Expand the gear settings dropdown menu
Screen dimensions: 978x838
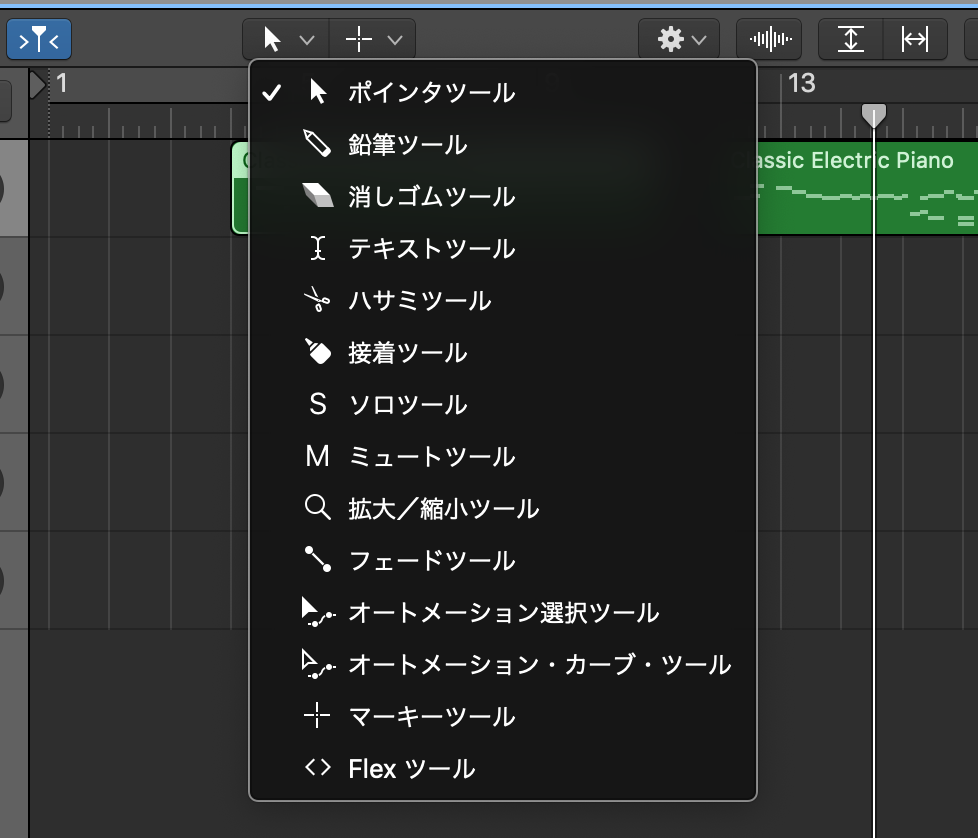point(680,40)
